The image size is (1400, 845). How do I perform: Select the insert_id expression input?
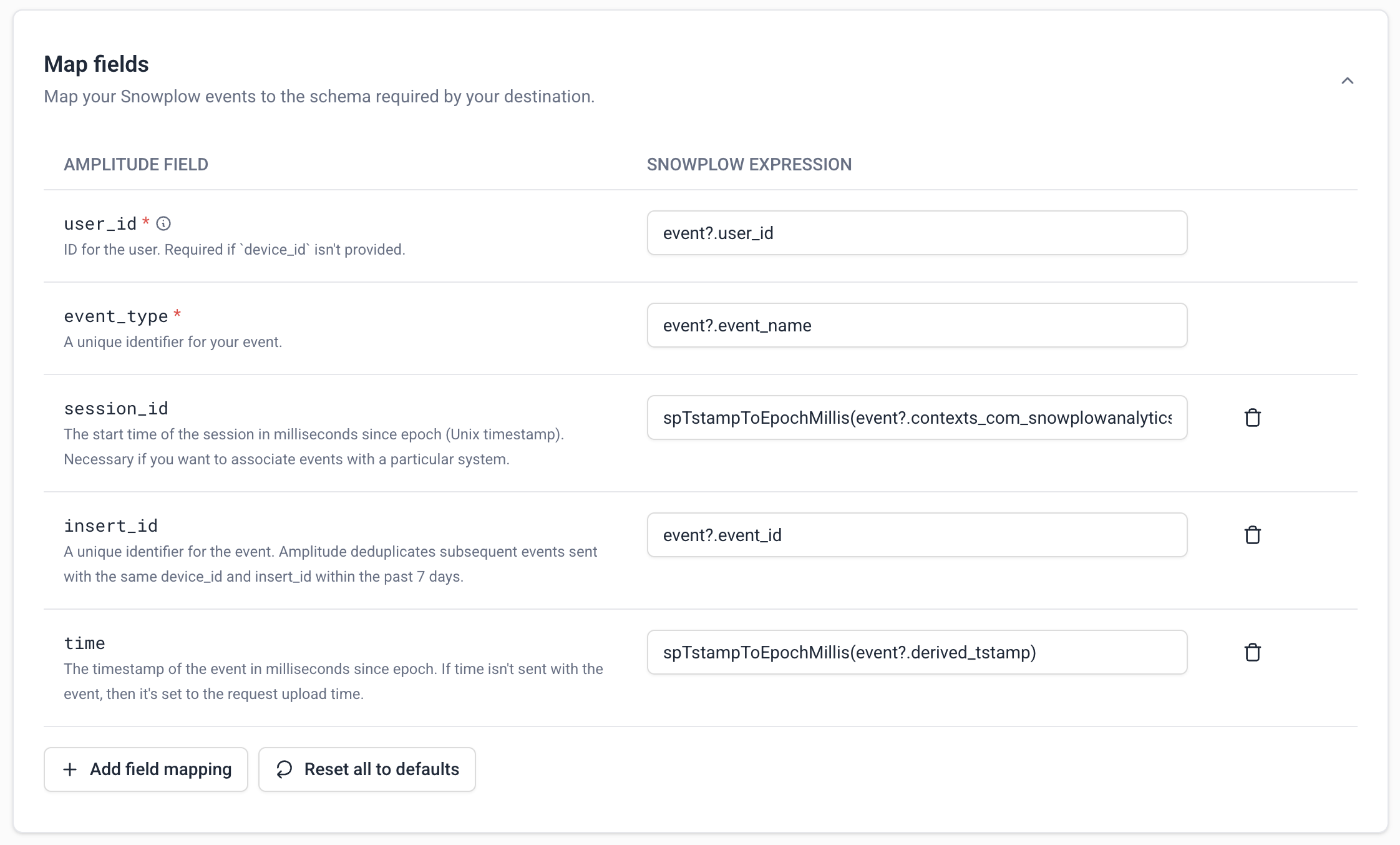tap(916, 535)
